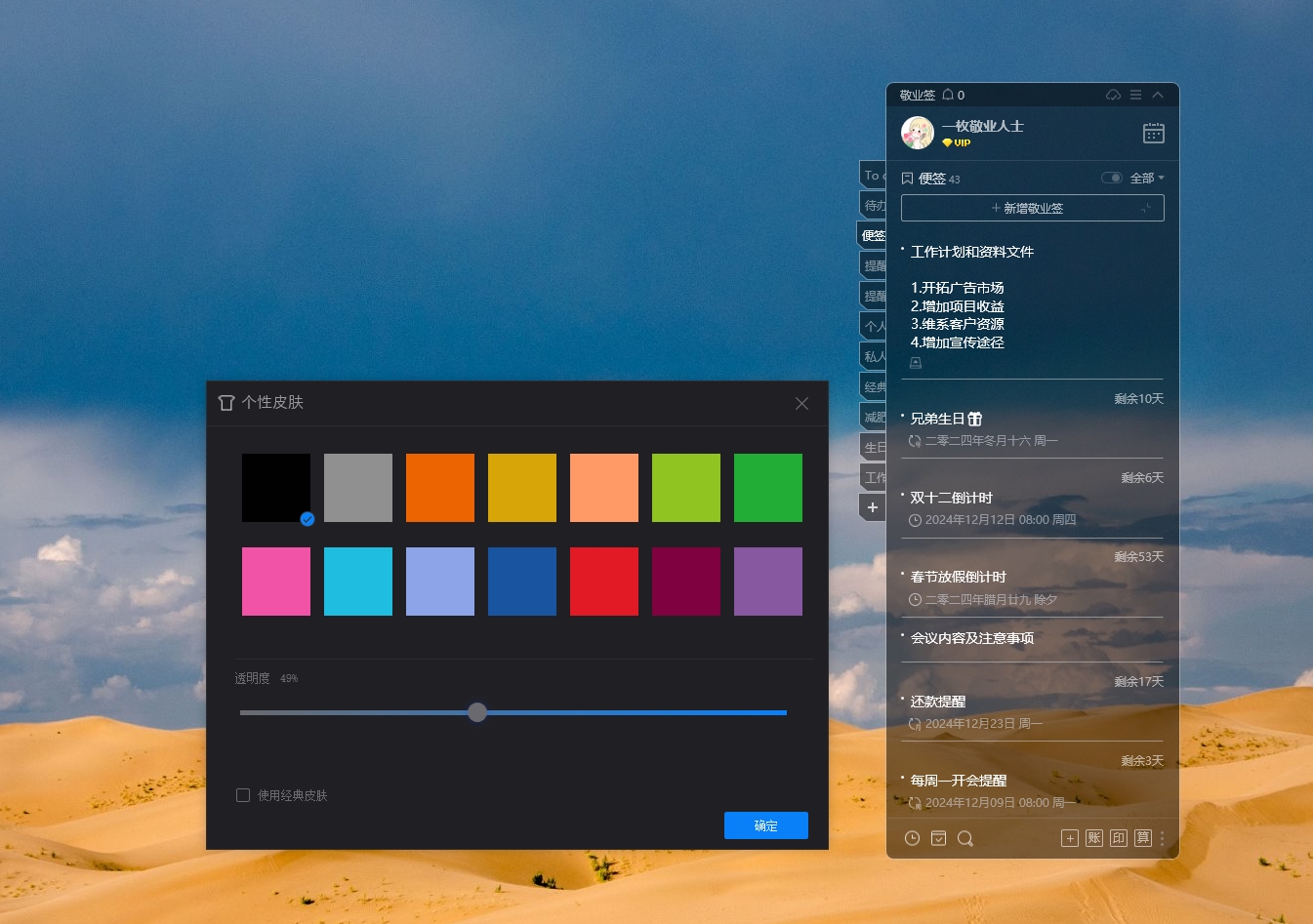Confirm skin with 确定 button

[766, 825]
